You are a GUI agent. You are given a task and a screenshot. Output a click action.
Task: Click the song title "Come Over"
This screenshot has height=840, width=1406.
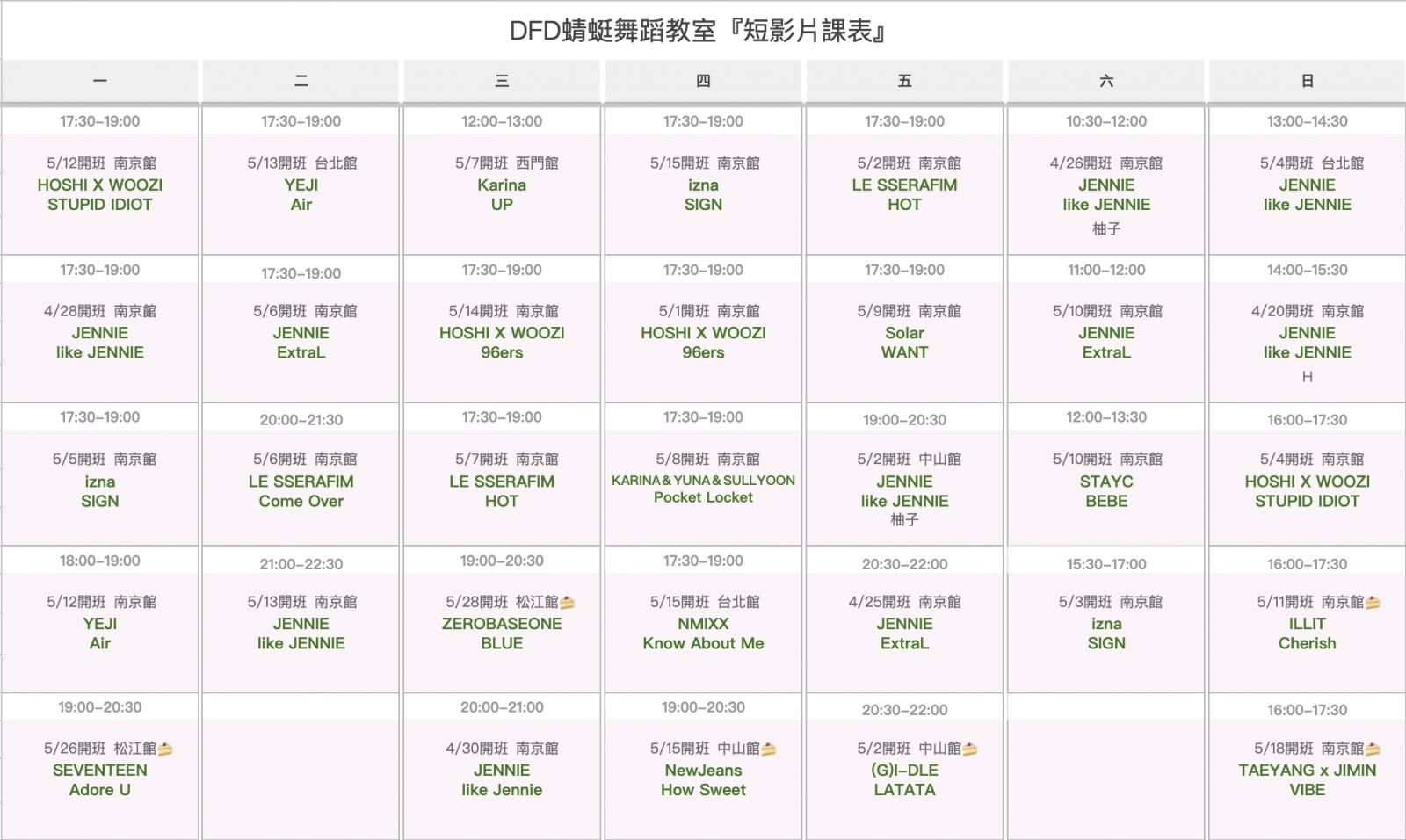[301, 502]
